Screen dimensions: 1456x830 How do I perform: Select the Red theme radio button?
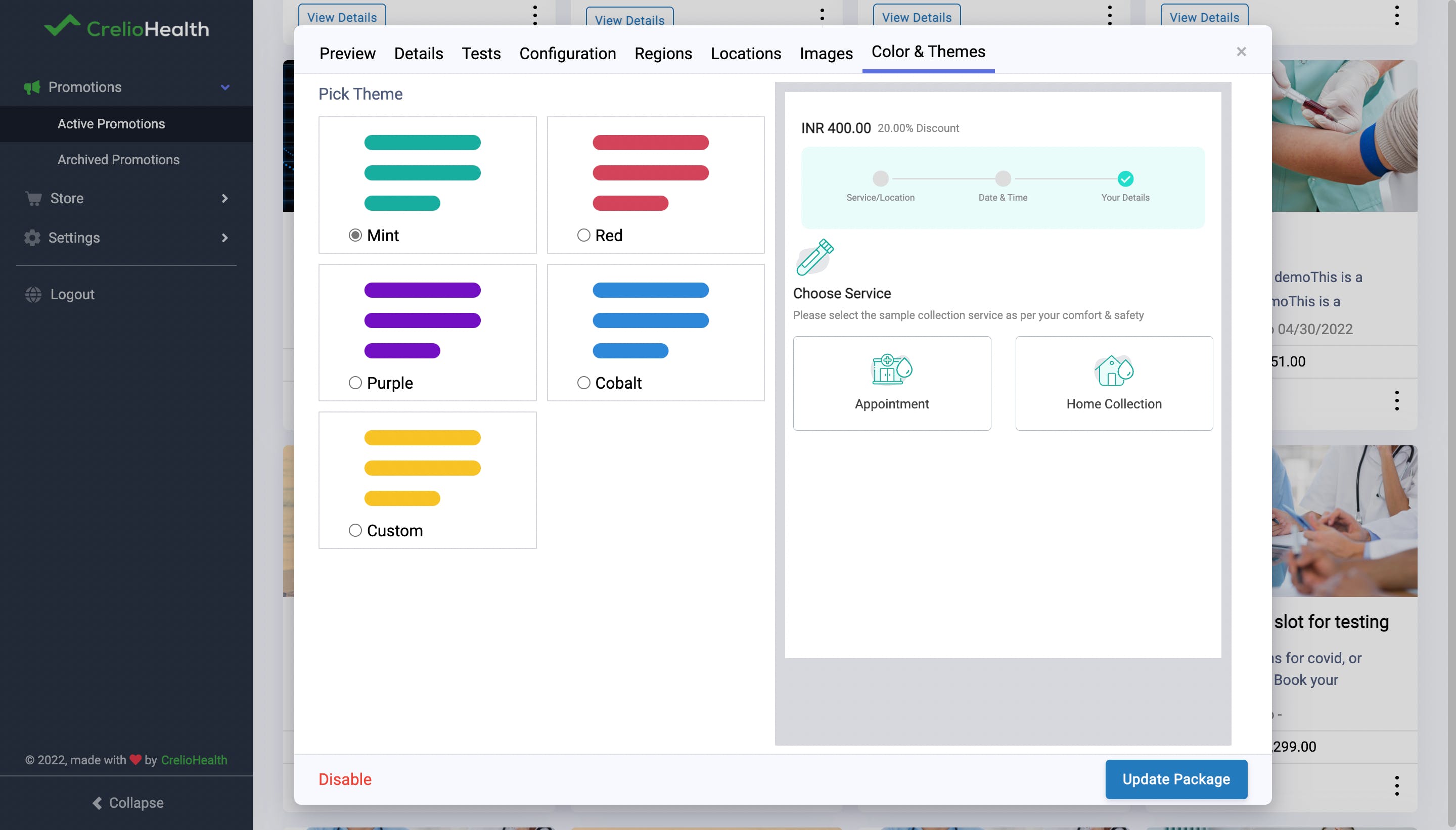[x=583, y=236]
